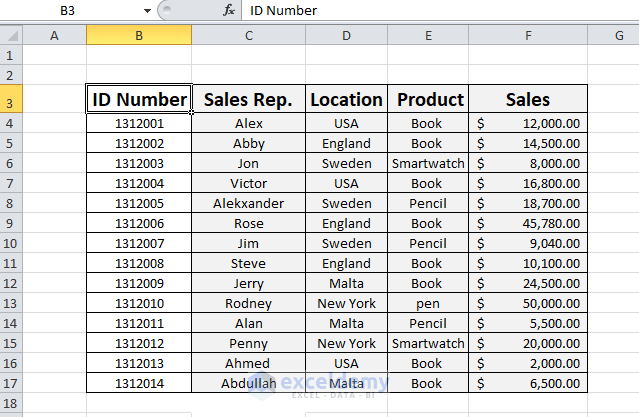Select row 3 header
This screenshot has height=417, width=639.
[x=11, y=99]
